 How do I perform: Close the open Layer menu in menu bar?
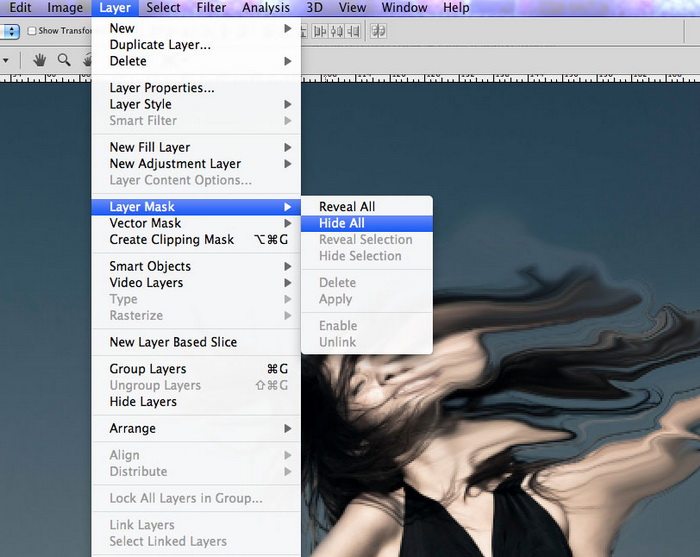click(x=115, y=8)
